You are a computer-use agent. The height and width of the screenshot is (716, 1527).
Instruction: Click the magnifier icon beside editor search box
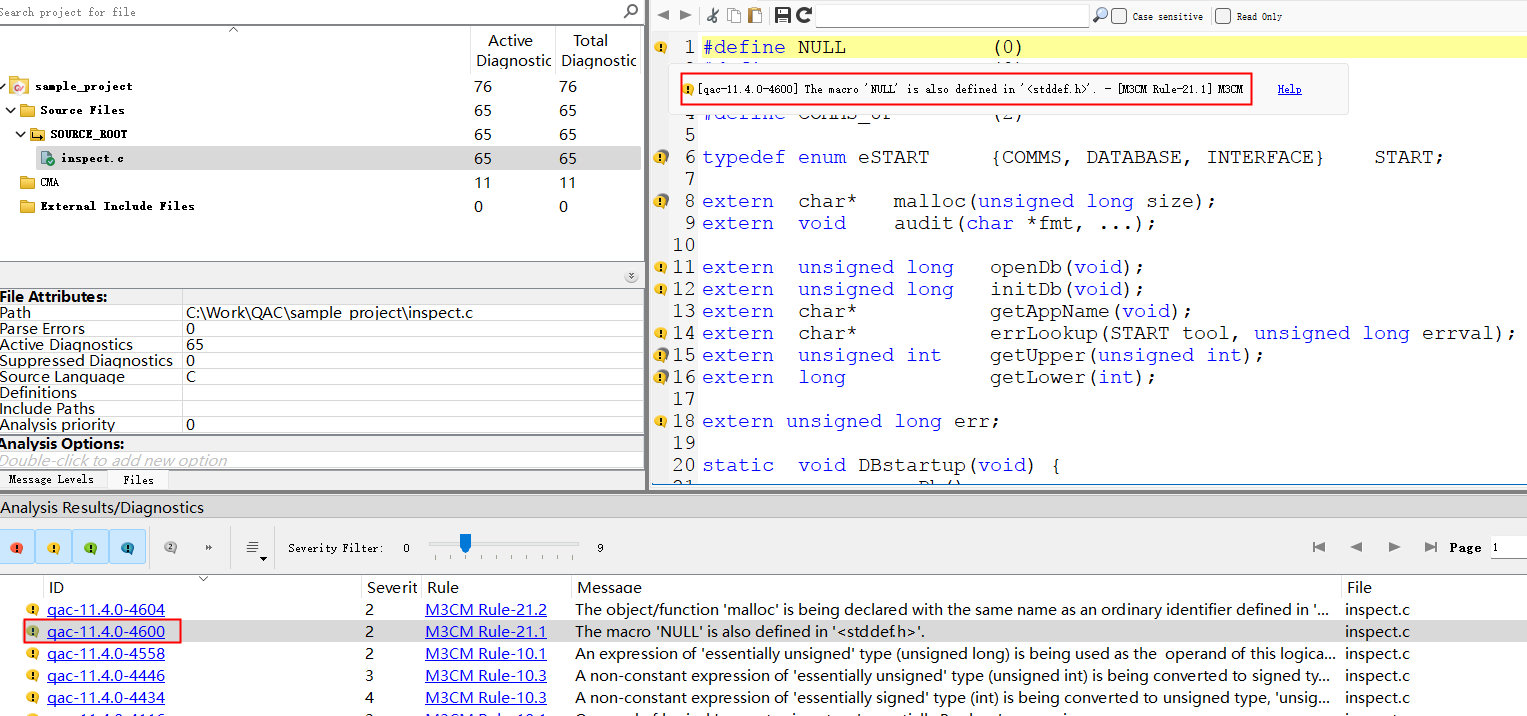[1100, 15]
